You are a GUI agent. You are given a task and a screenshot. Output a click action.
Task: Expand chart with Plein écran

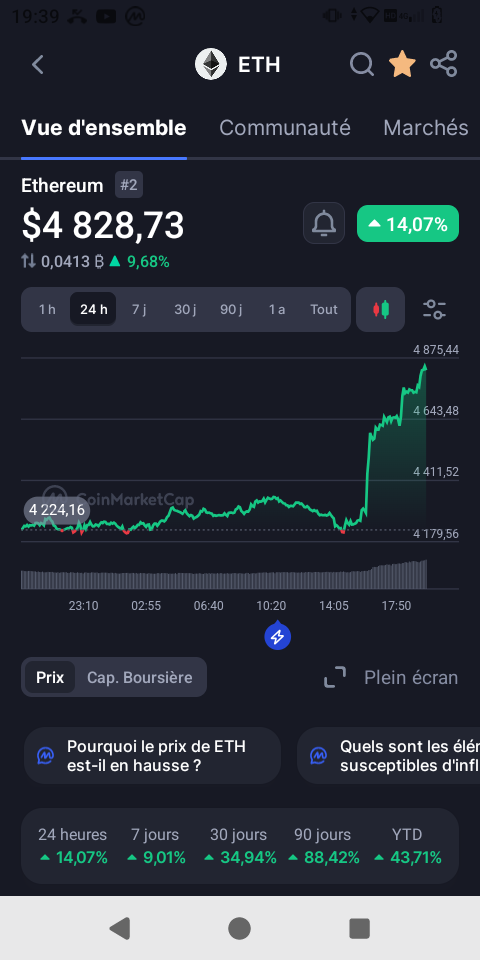point(391,678)
